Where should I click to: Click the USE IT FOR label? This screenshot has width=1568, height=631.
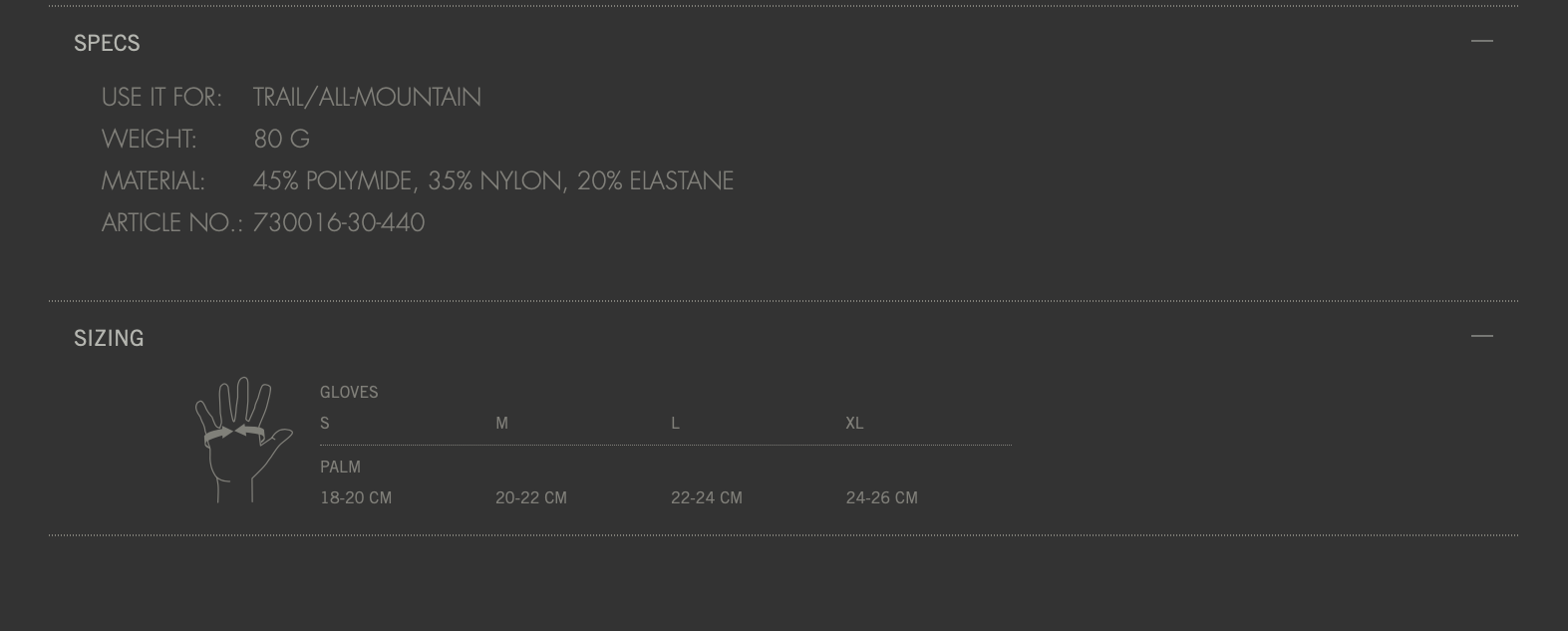click(161, 97)
